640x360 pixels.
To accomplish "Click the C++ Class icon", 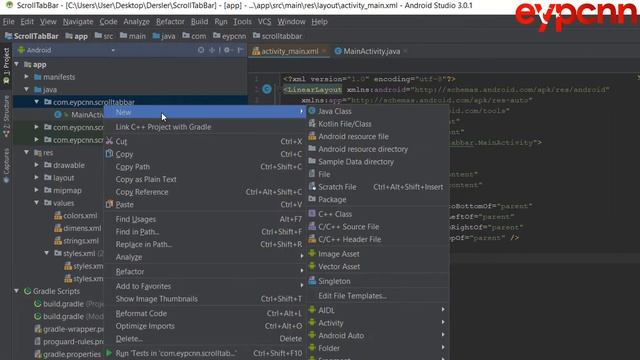I will [312, 213].
